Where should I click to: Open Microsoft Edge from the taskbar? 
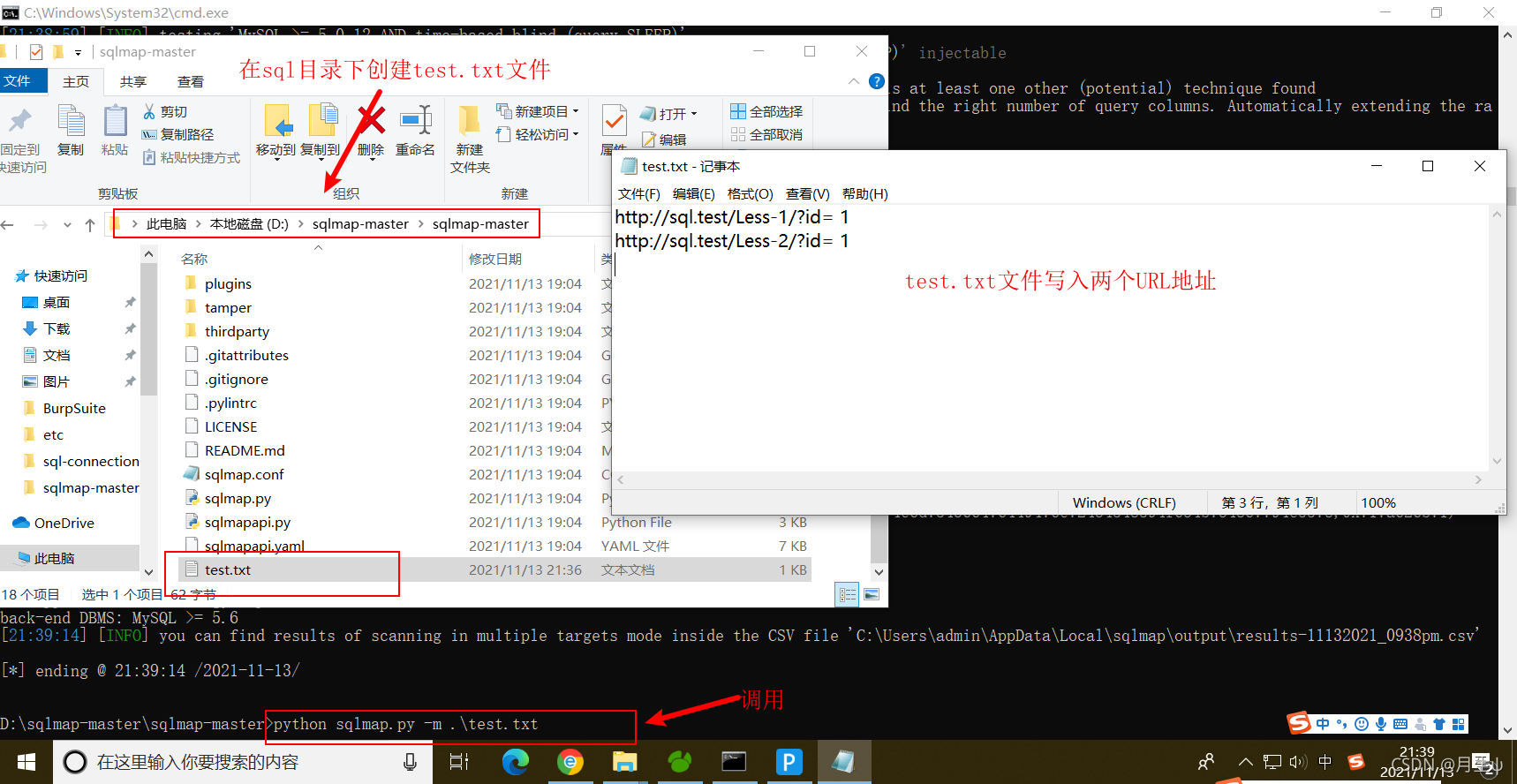pos(516,761)
